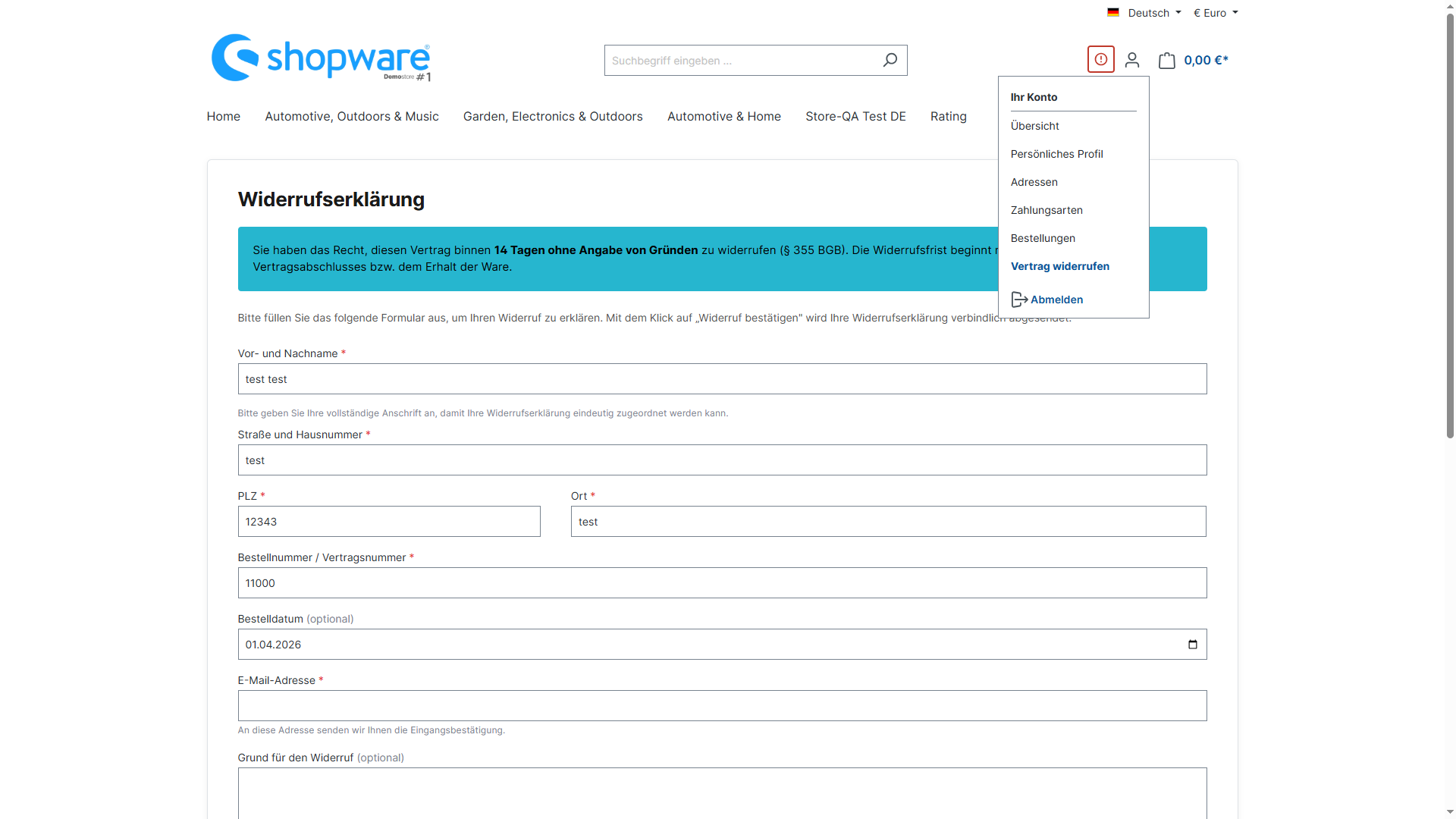The image size is (1456, 819).
Task: Focus the Grund für den Widerruf textarea
Action: 722,793
